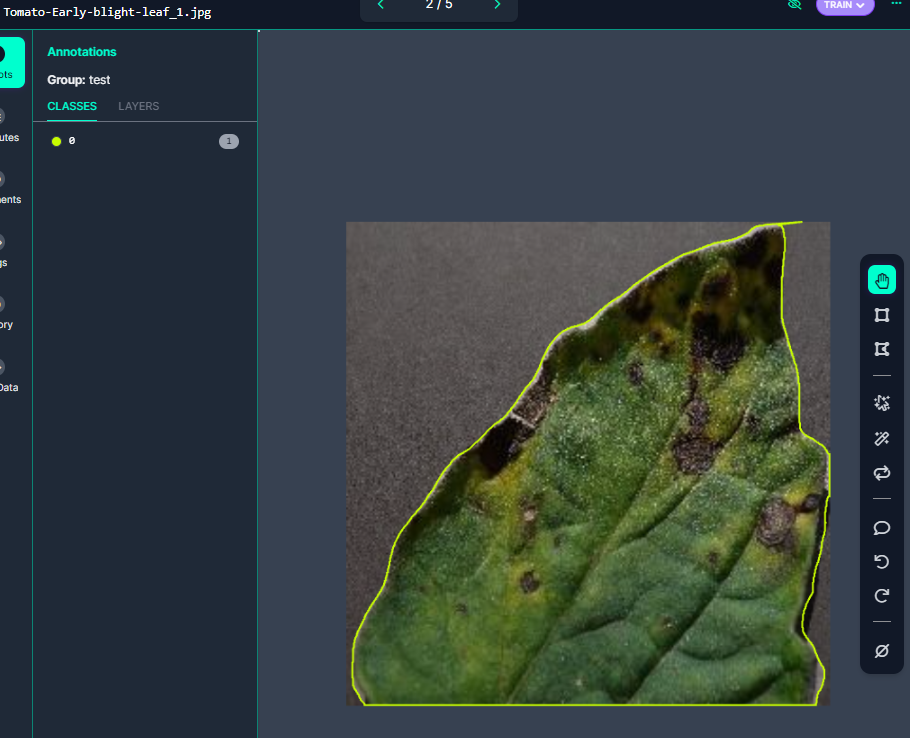Toggle annotation visibility with the eye icon
This screenshot has width=910, height=738.
coord(793,5)
